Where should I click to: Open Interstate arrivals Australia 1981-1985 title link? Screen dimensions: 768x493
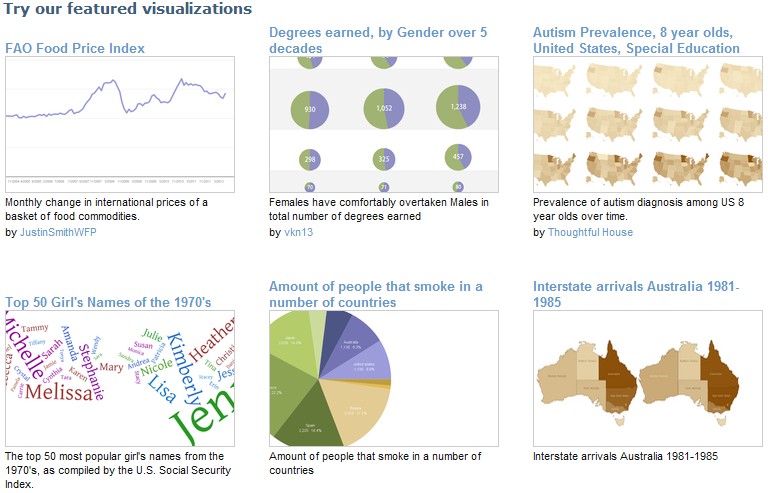[x=636, y=294]
